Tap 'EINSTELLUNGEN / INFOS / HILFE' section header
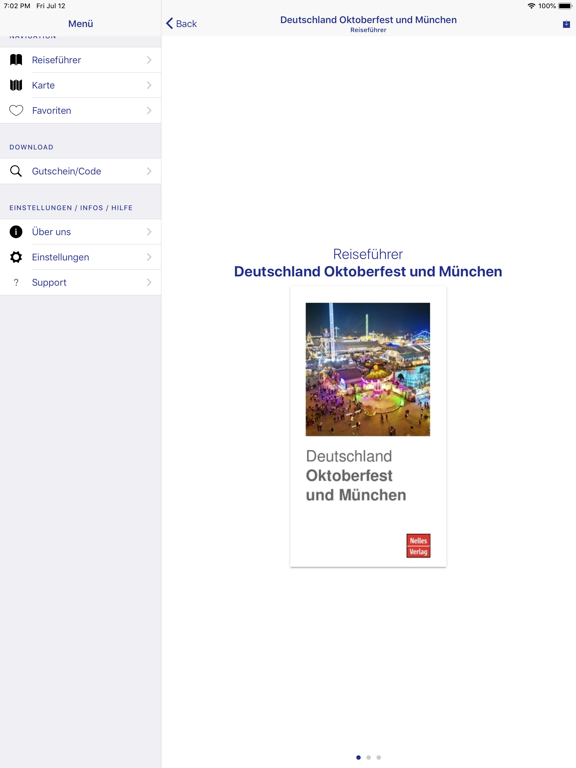The height and width of the screenshot is (768, 576). (x=71, y=208)
